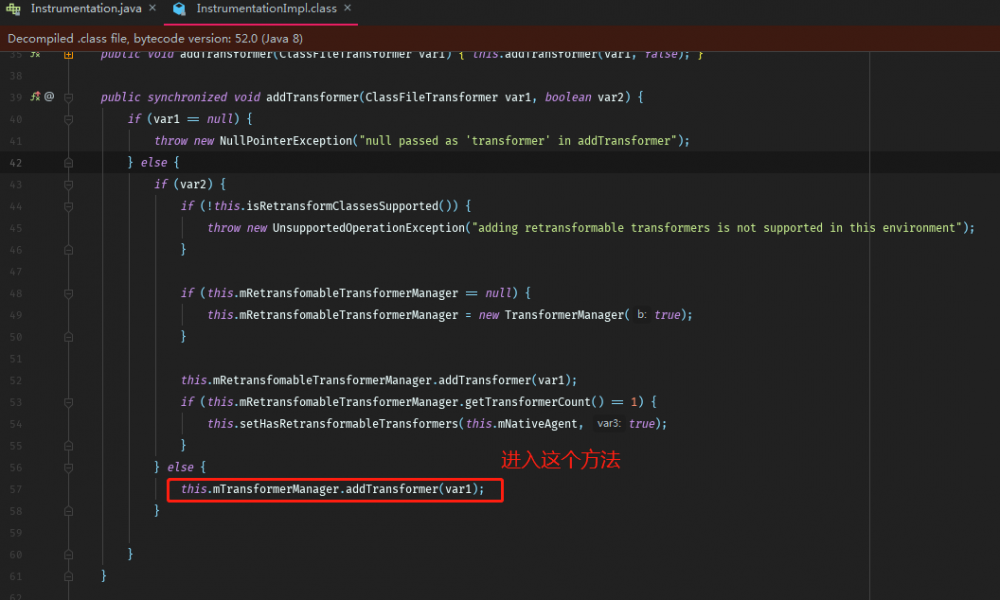Click the overriding-method gutter icon beside line 35
This screenshot has width=1000, height=600.
pyautogui.click(x=33, y=54)
